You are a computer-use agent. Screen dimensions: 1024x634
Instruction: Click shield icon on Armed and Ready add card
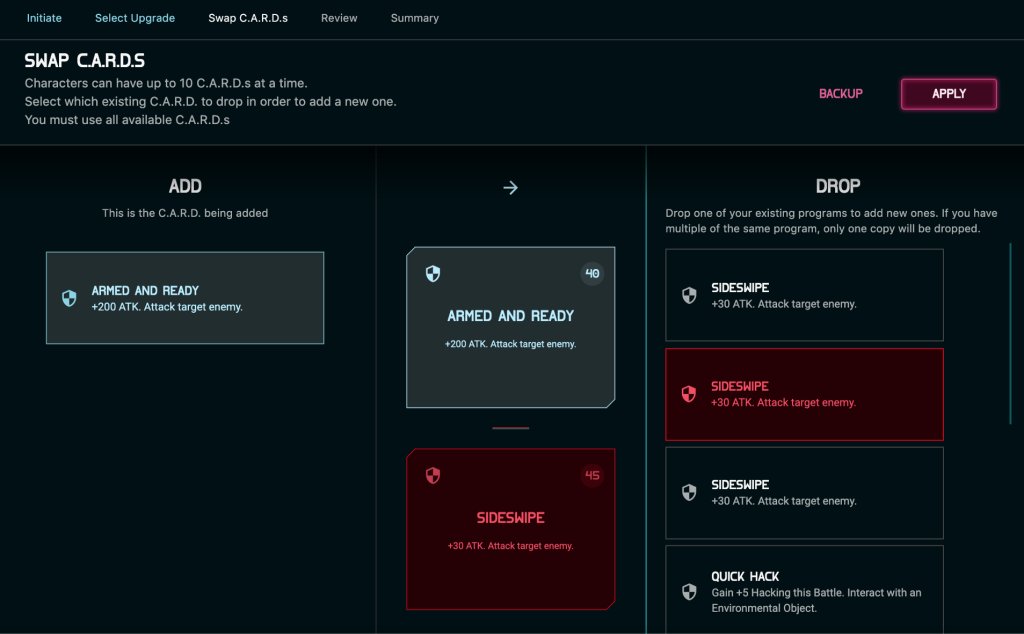pos(69,298)
